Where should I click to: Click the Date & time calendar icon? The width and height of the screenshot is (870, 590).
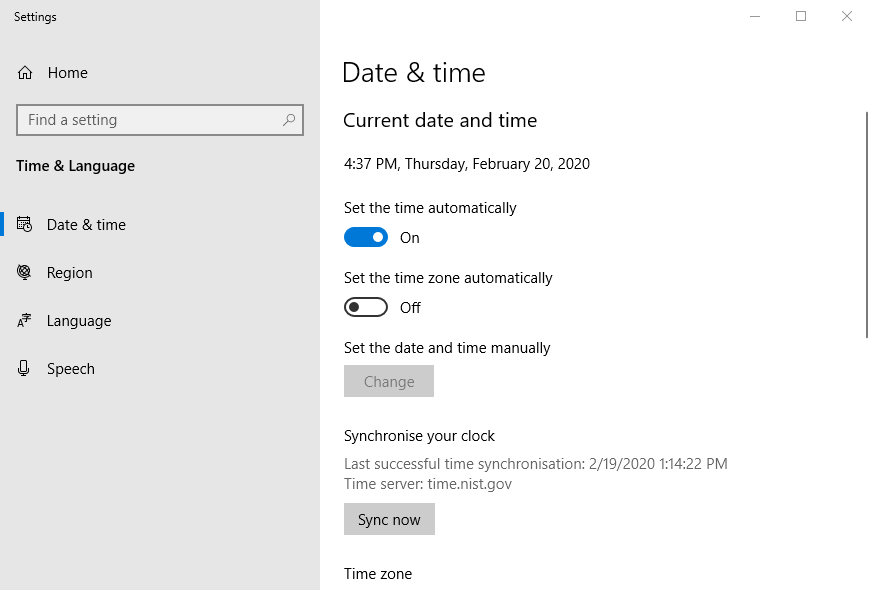(24, 224)
